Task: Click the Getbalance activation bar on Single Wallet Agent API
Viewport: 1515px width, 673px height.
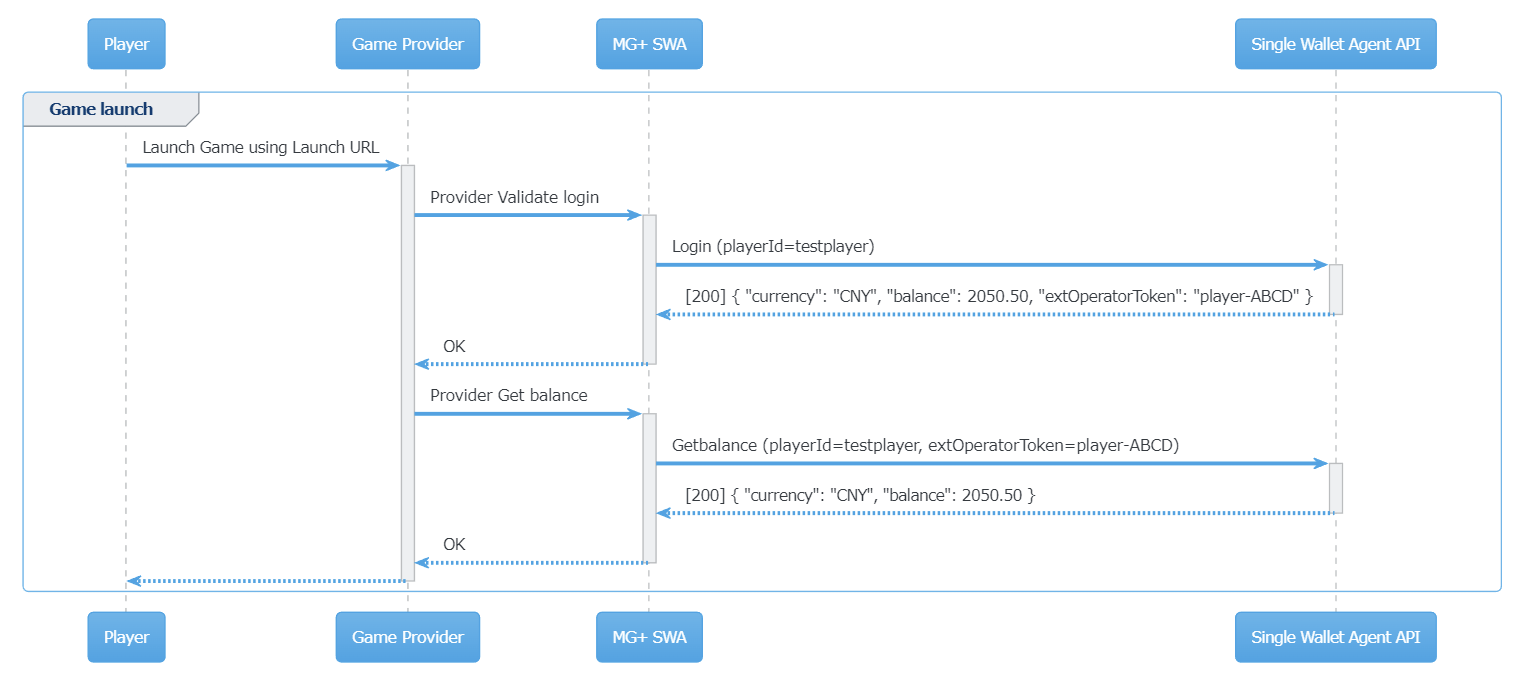Action: [x=1335, y=488]
